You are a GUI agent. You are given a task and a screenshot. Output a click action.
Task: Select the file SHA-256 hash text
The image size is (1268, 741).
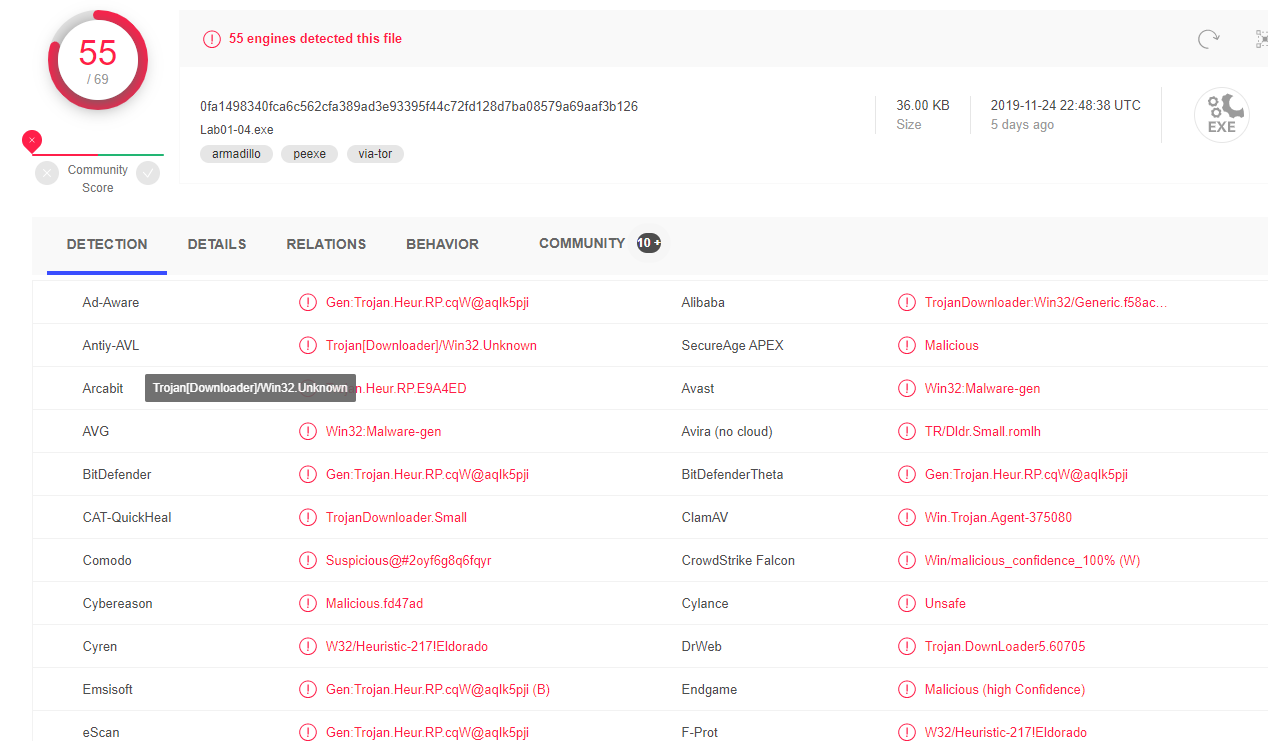[x=419, y=106]
